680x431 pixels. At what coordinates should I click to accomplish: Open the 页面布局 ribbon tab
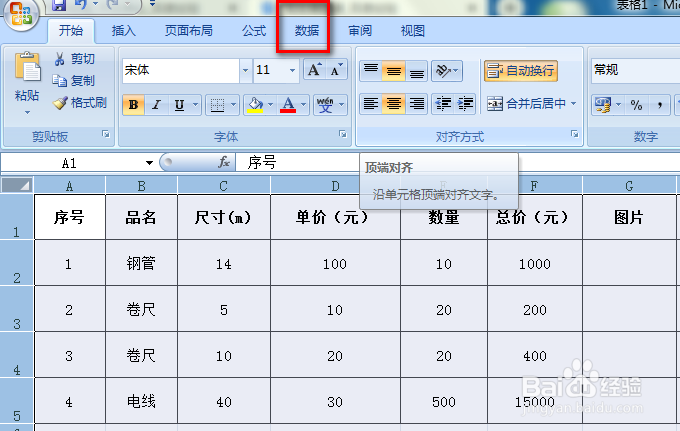click(x=189, y=30)
